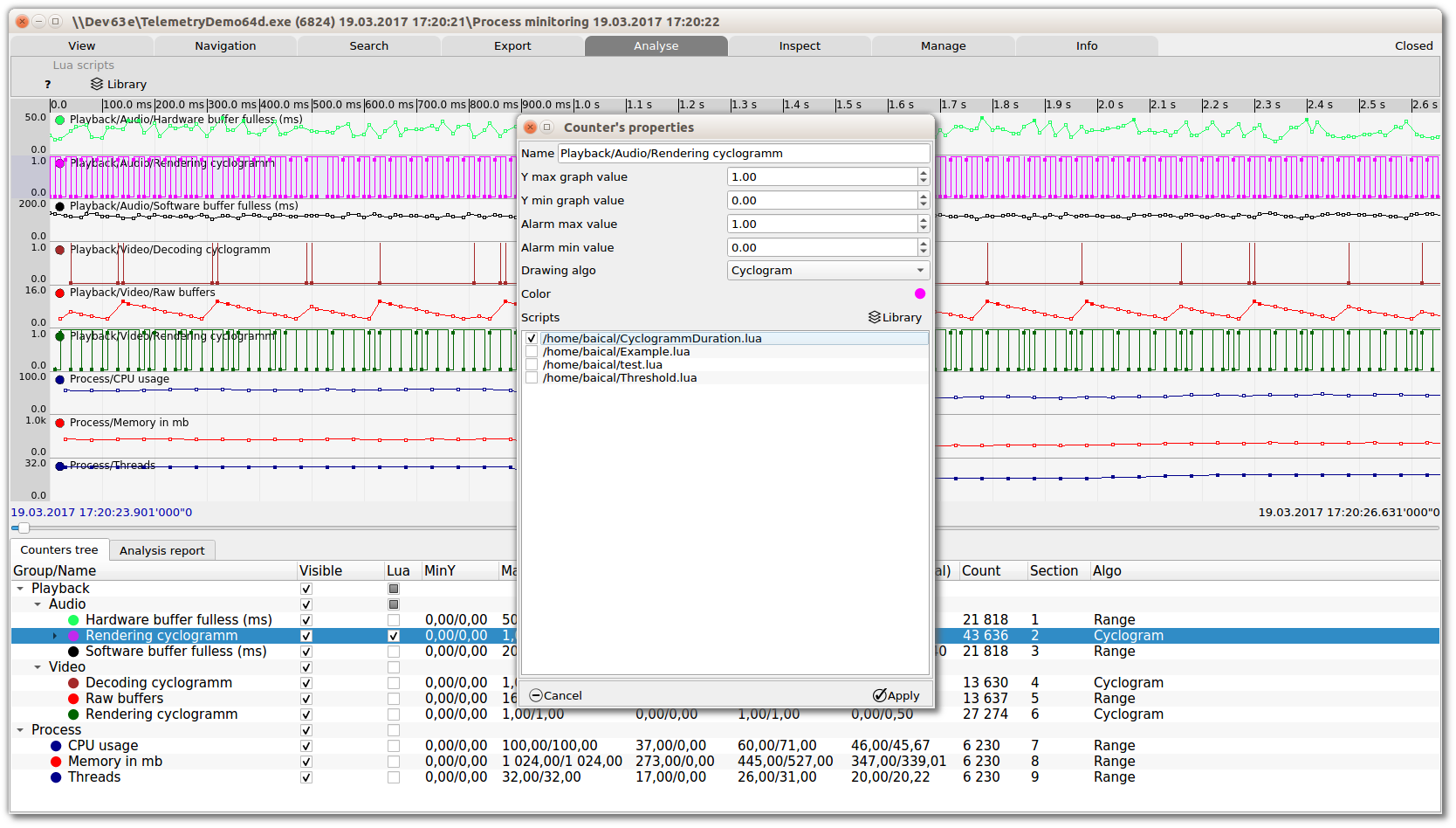Viewport: 1456px width, 828px height.
Task: Click the black Software buffer fulless color dot
Action: click(x=73, y=652)
